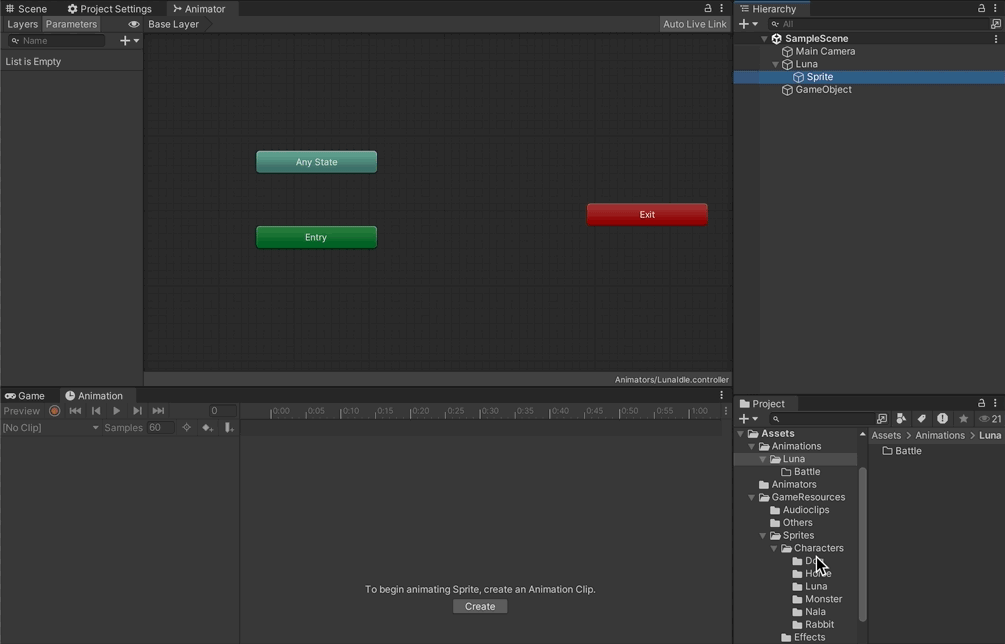Open the Animation panel kebab menu
Screen dimensions: 1005x644
click(x=722, y=395)
